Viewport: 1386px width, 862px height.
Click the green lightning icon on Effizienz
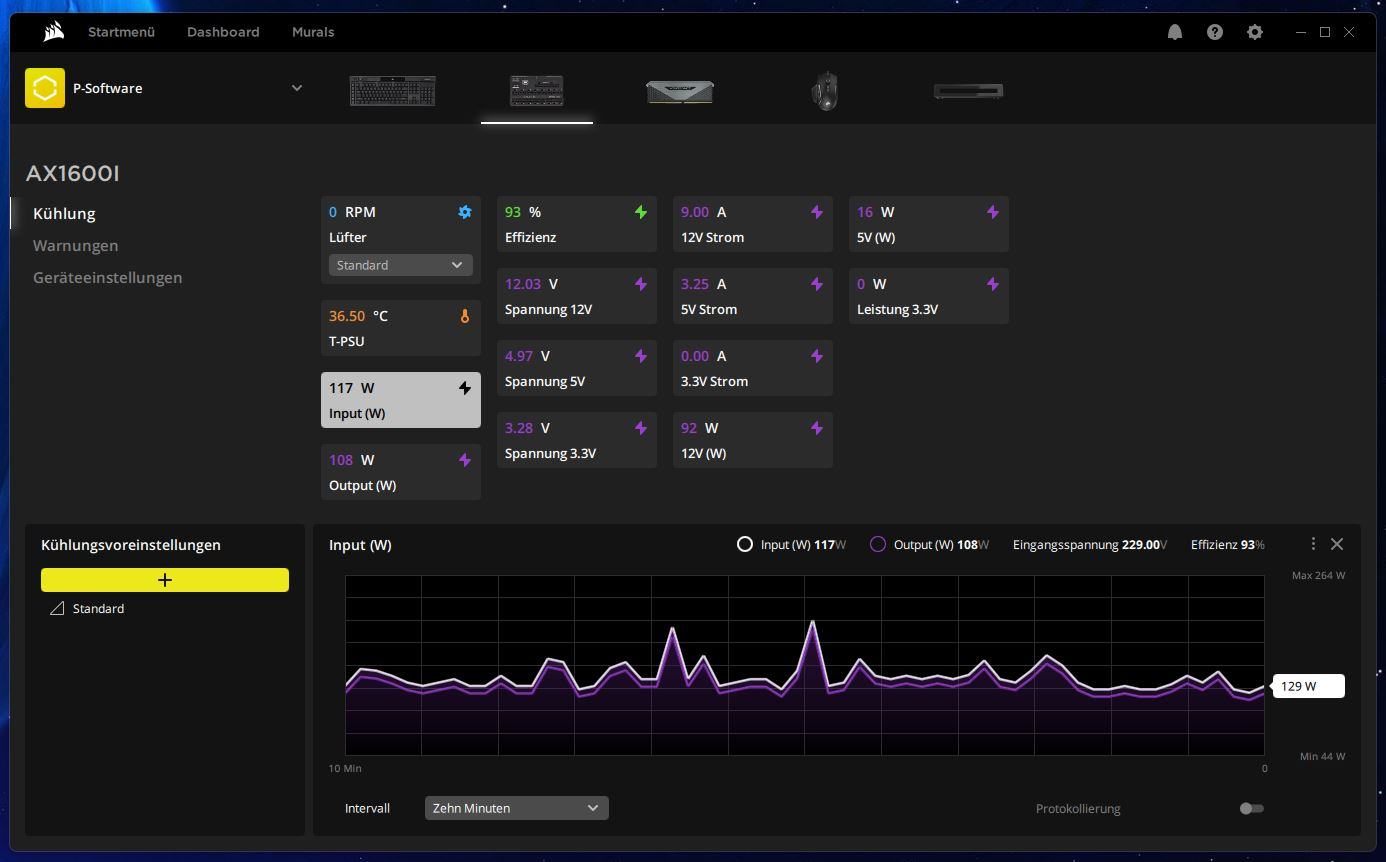[641, 212]
